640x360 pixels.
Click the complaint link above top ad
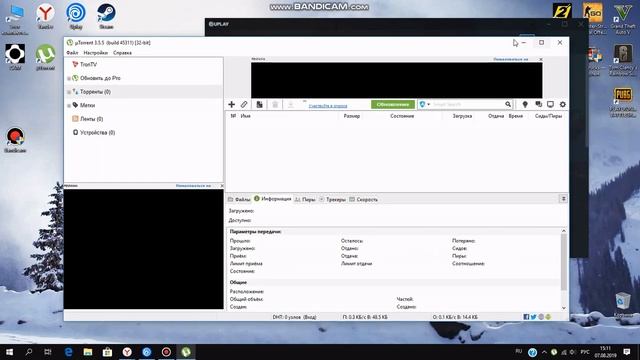[x=511, y=59]
